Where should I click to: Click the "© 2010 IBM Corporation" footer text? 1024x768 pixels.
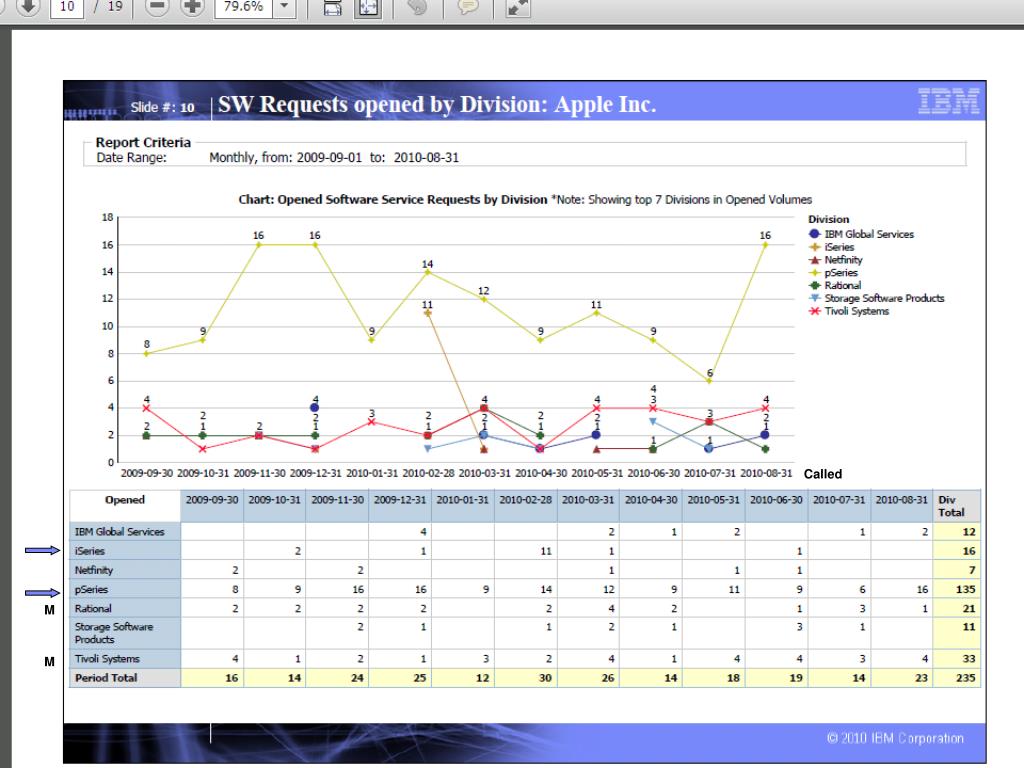[x=895, y=738]
